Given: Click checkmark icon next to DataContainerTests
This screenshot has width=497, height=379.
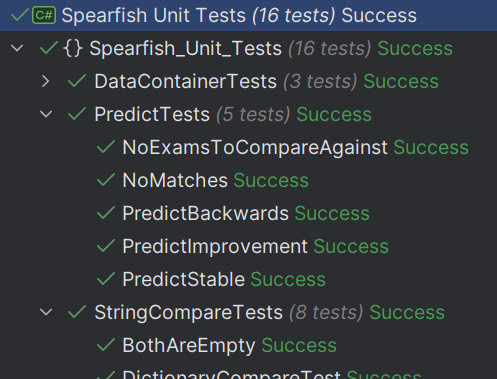Looking at the screenshot, I should [77, 81].
